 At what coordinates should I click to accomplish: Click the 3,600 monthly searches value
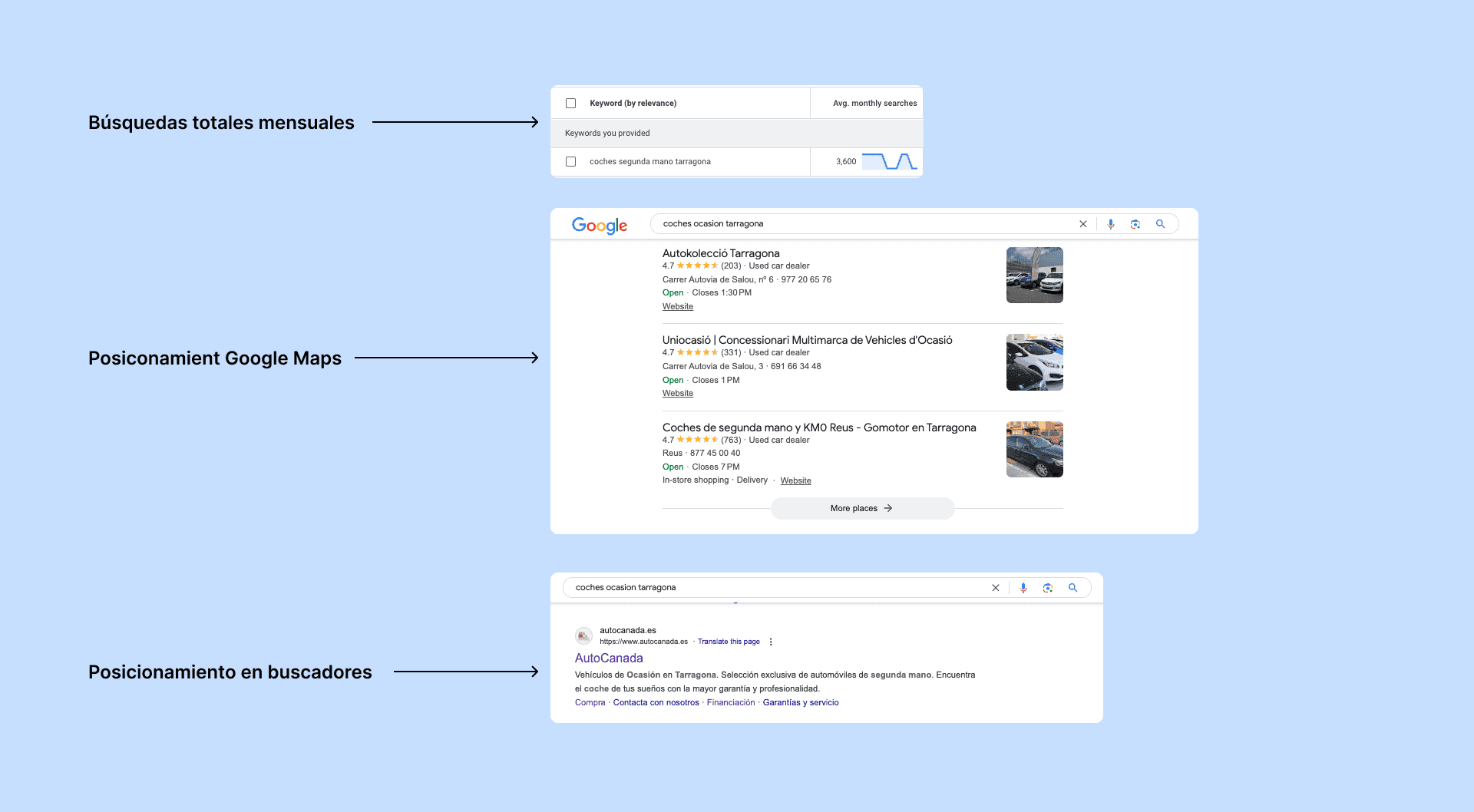[x=846, y=161]
